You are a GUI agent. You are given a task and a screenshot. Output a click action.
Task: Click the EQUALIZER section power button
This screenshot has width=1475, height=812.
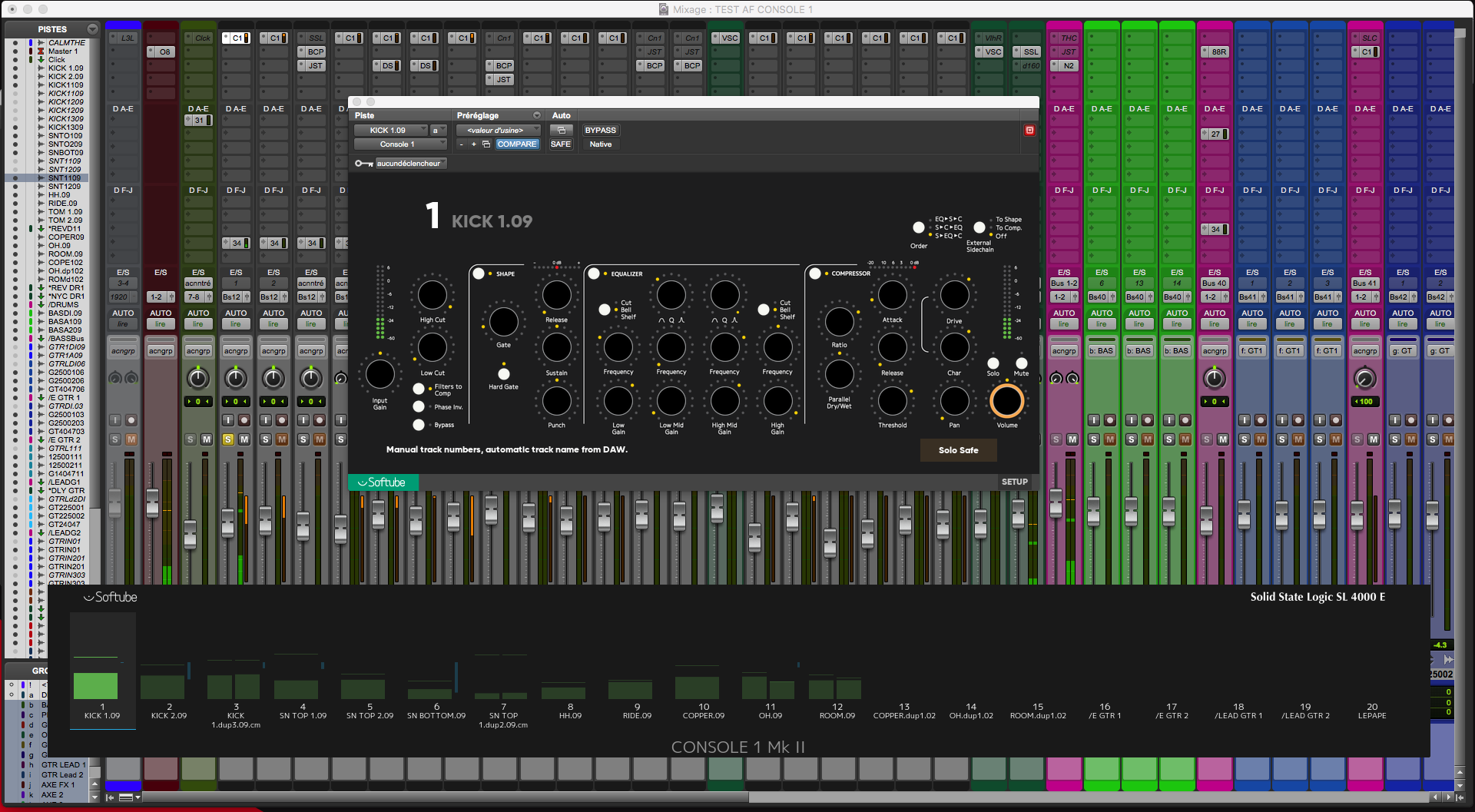click(x=593, y=273)
